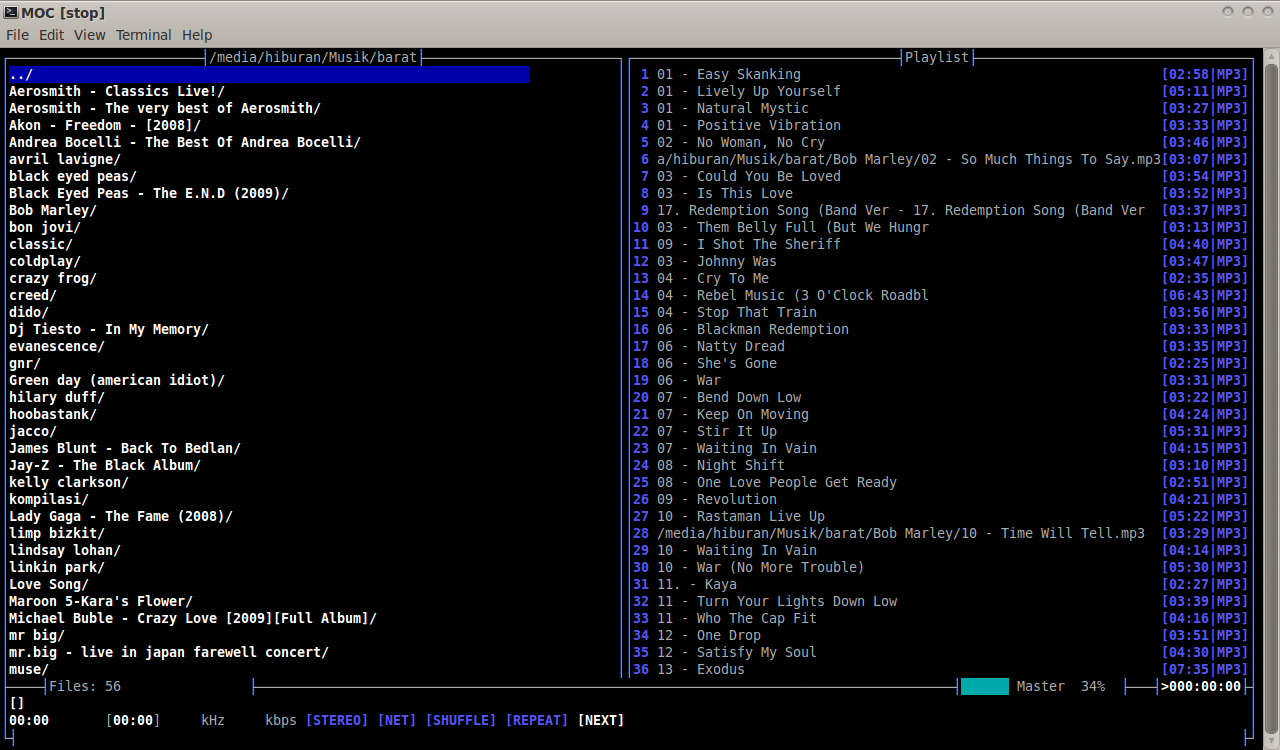Go up to the parent directory
Image resolution: width=1280 pixels, height=750 pixels.
tap(20, 73)
